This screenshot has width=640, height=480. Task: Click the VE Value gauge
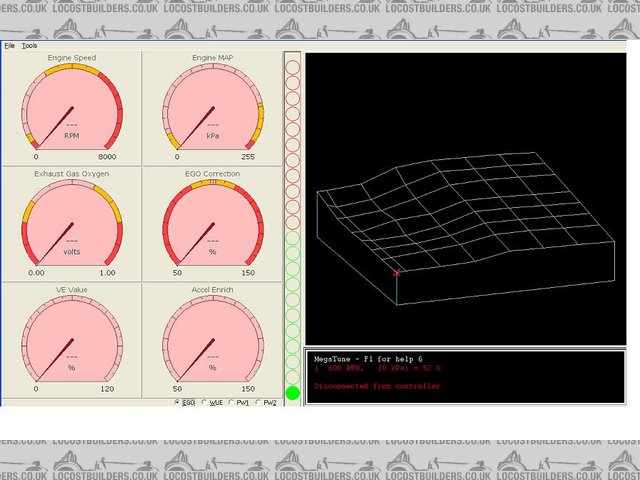coord(72,338)
